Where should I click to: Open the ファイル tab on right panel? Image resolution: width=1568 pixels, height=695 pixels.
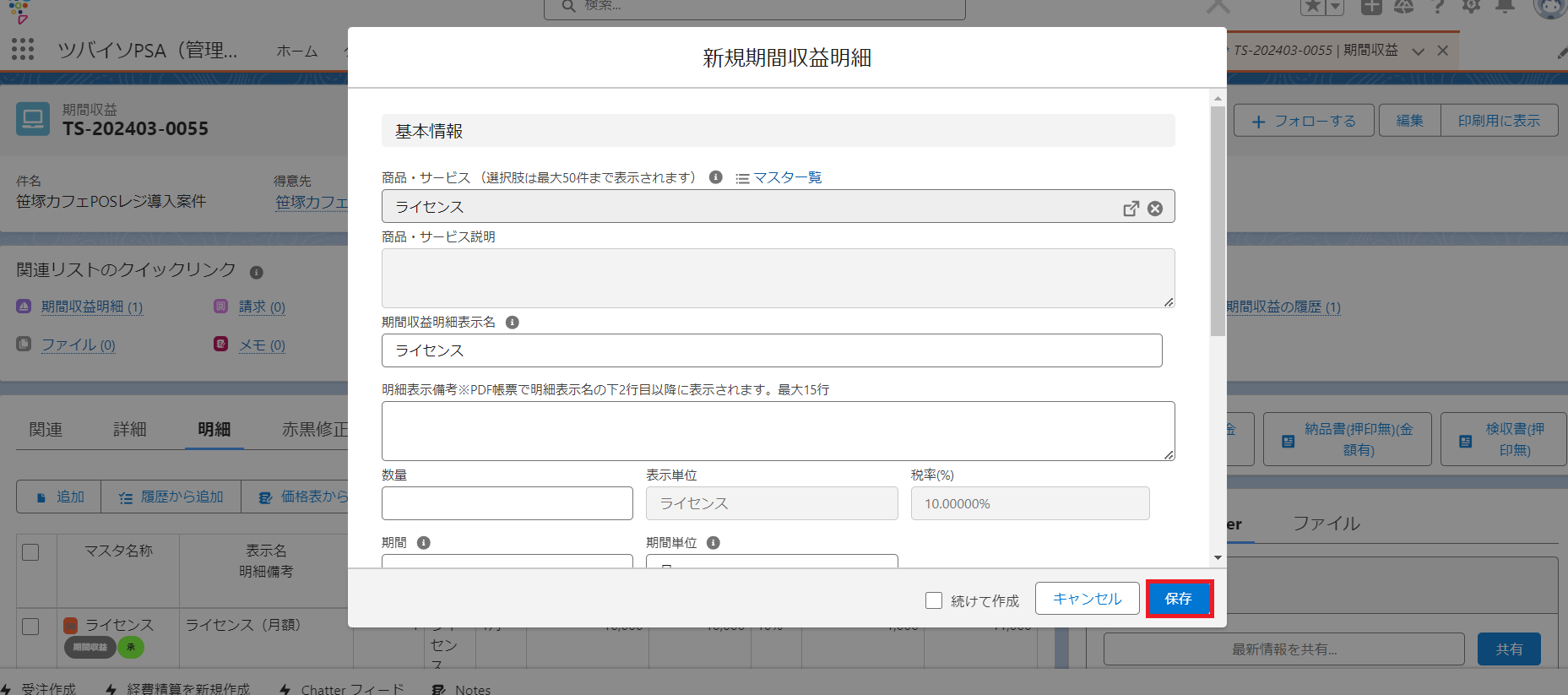(x=1327, y=524)
